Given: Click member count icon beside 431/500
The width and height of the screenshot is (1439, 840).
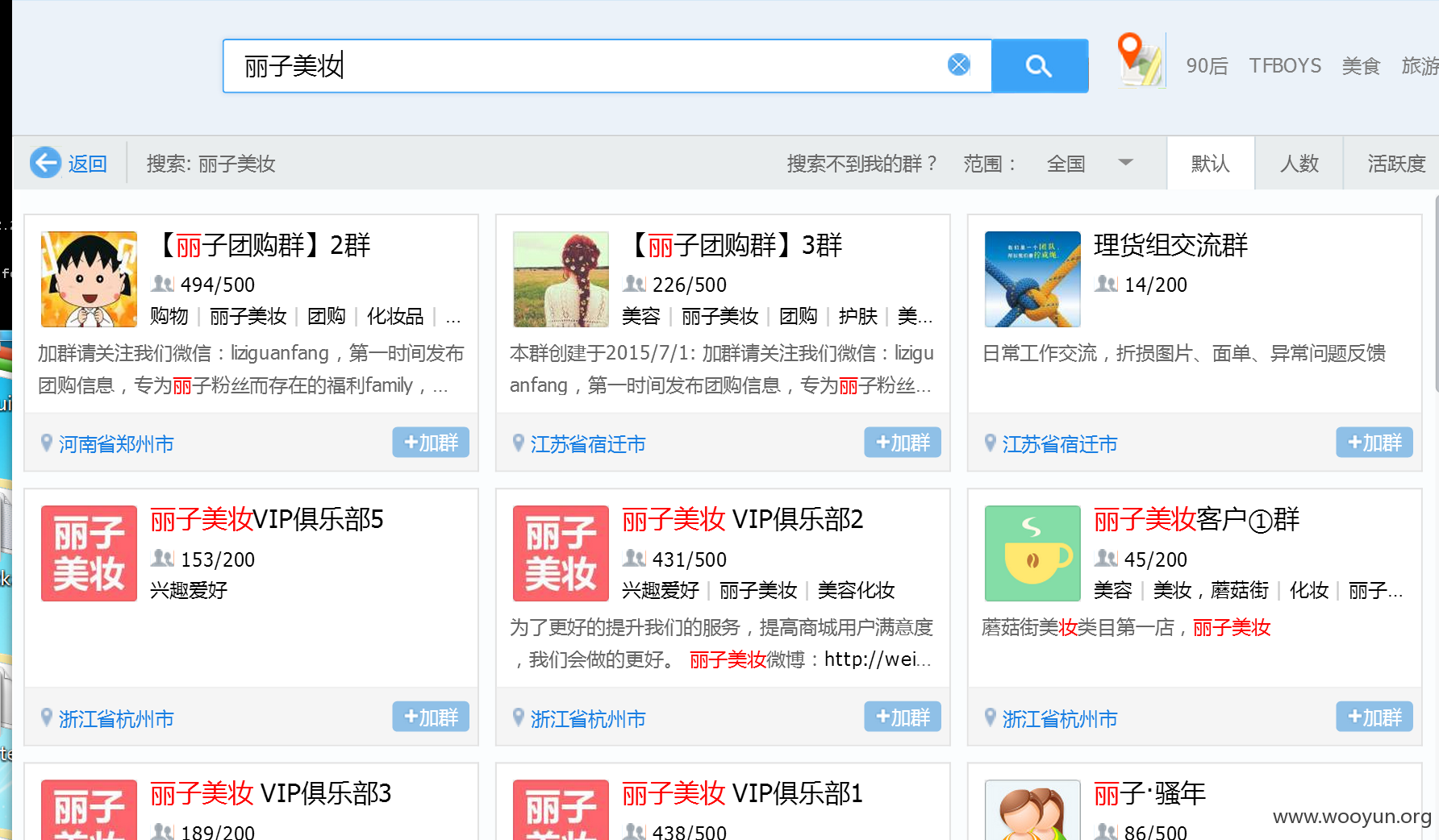Looking at the screenshot, I should (635, 558).
